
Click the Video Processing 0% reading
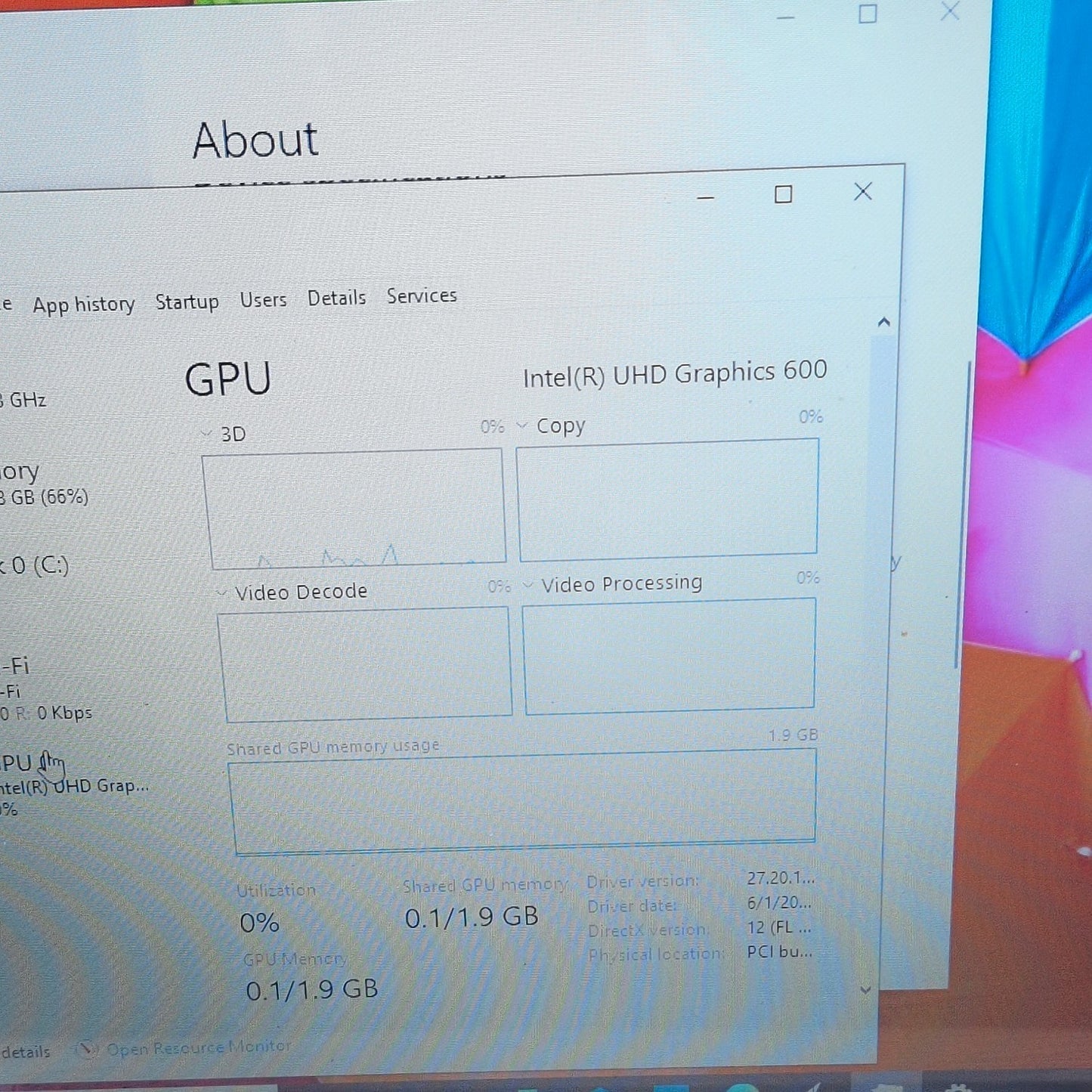(x=808, y=577)
